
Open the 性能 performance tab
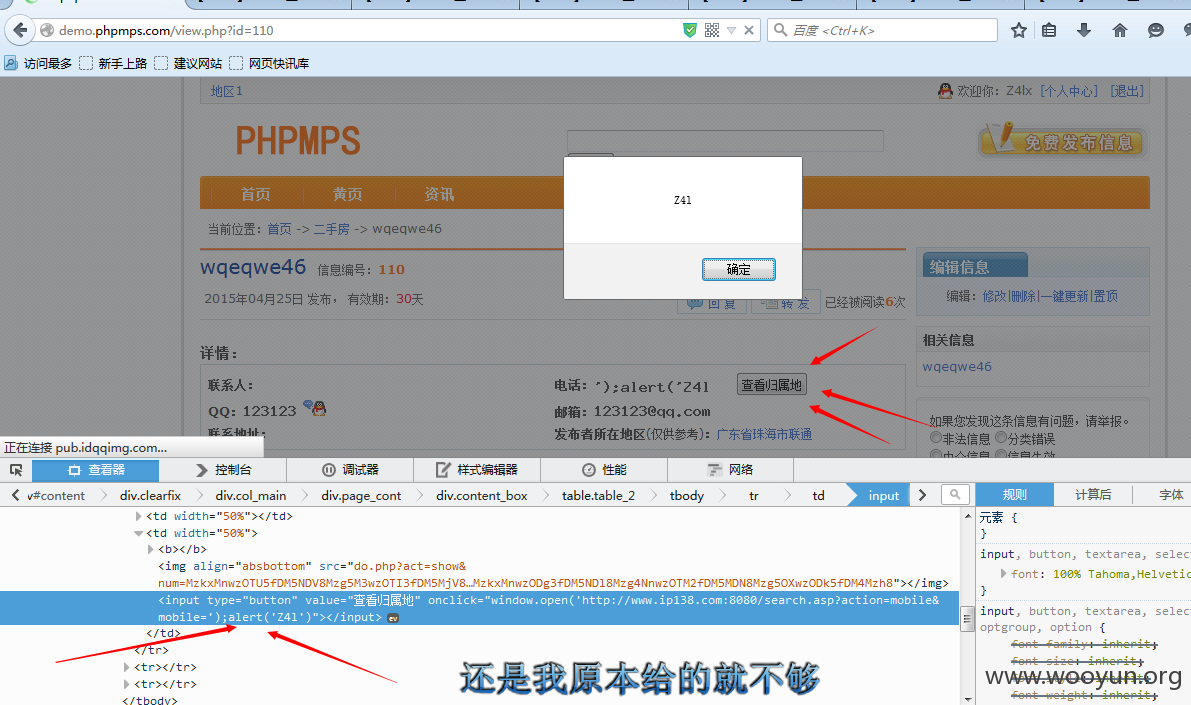(605, 470)
